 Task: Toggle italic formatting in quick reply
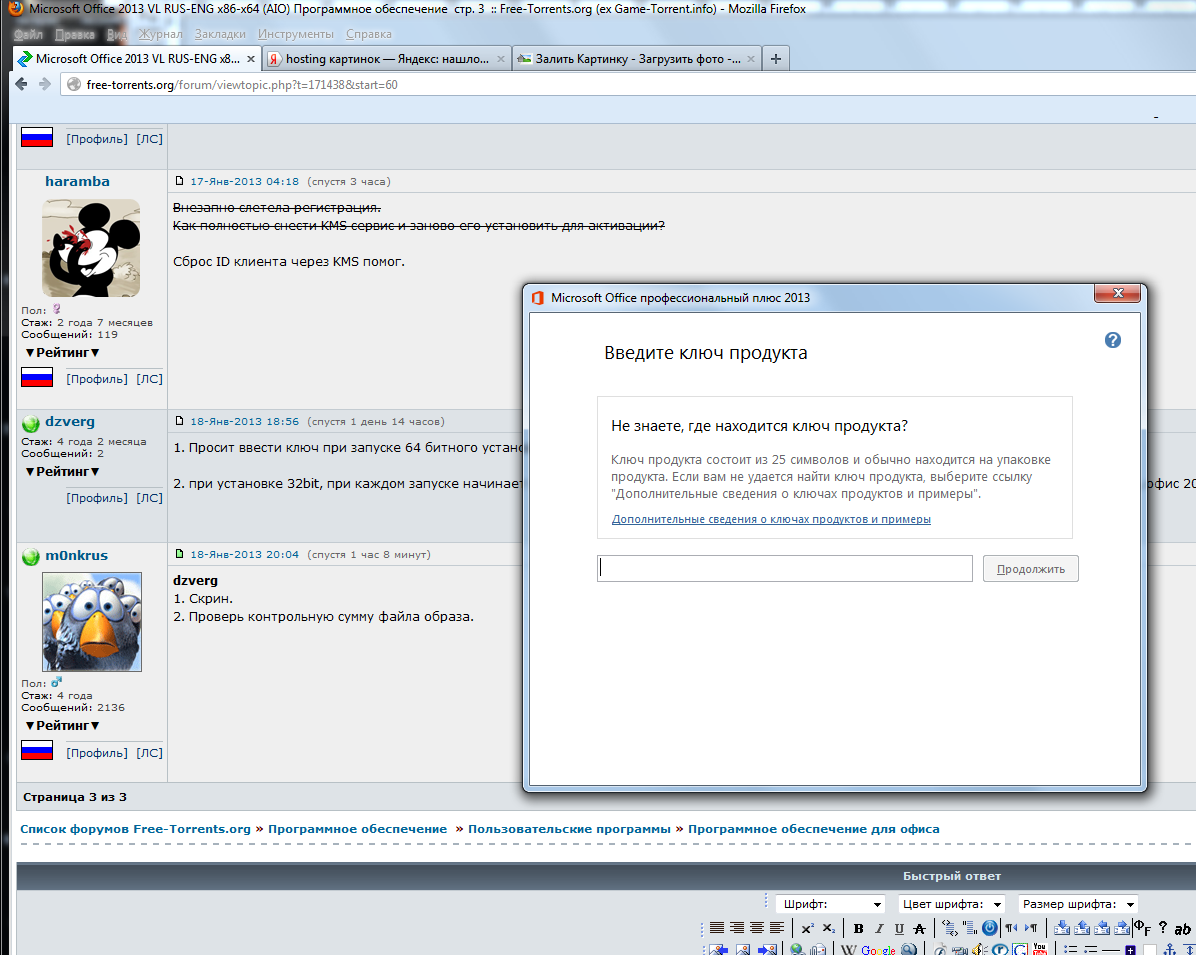pos(879,929)
